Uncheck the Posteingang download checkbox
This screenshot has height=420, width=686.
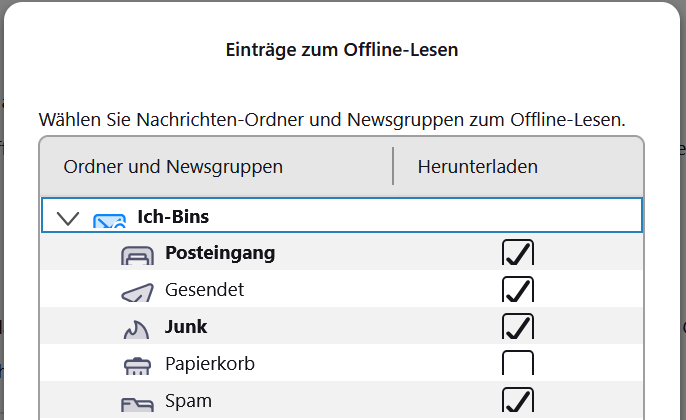518,254
